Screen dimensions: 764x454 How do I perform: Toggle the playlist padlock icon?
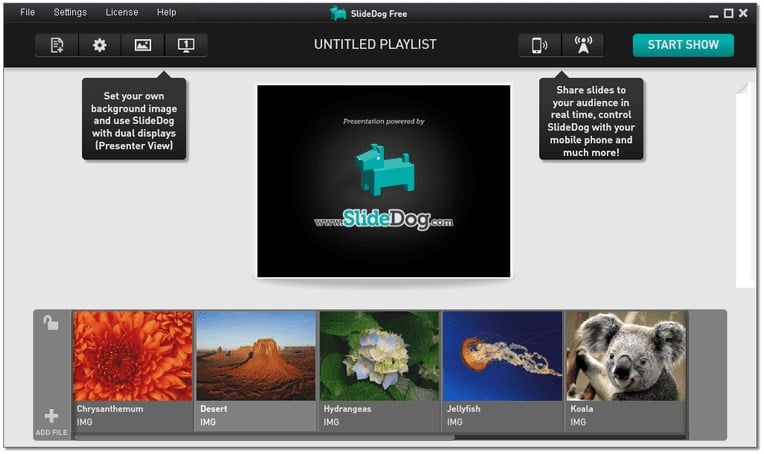tap(51, 322)
